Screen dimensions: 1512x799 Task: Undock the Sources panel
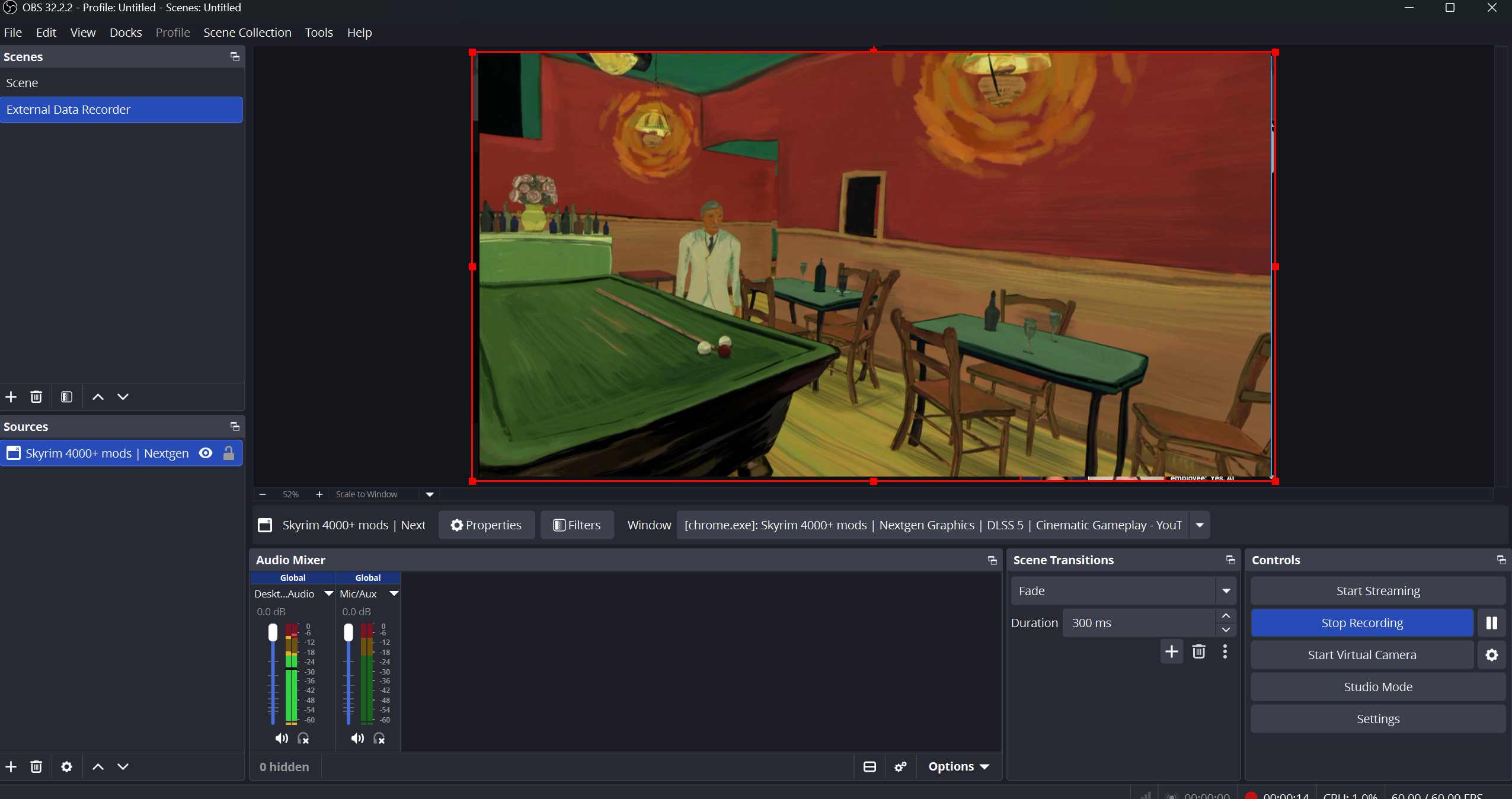pos(235,427)
